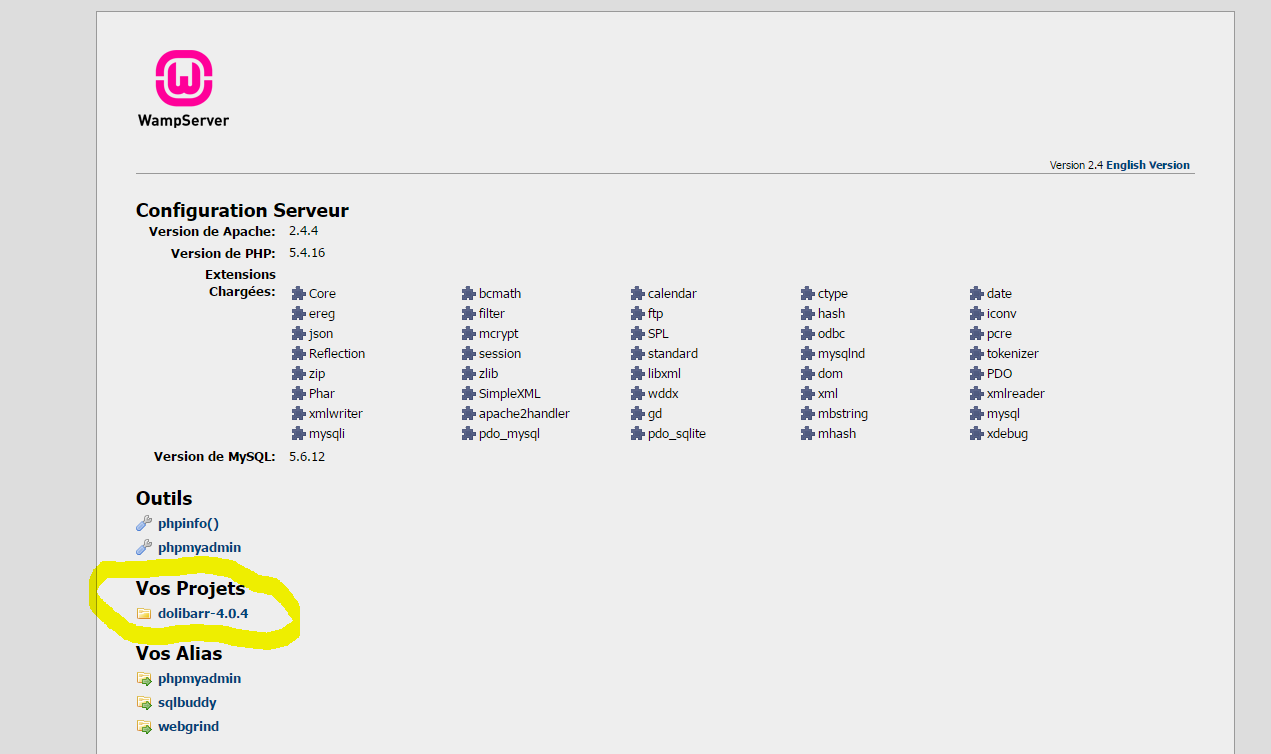Click the ereg extension name
Viewport: 1271px width, 754px height.
(x=322, y=313)
